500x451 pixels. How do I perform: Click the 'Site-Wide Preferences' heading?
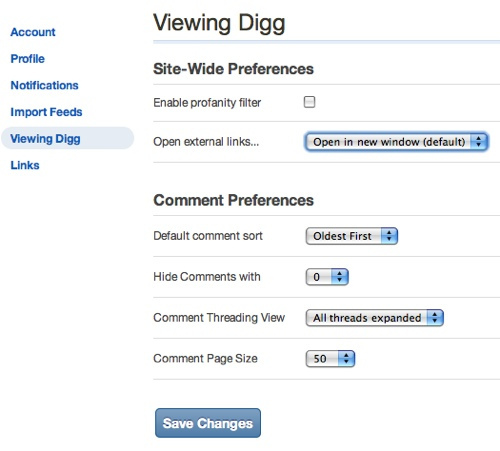(x=233, y=69)
